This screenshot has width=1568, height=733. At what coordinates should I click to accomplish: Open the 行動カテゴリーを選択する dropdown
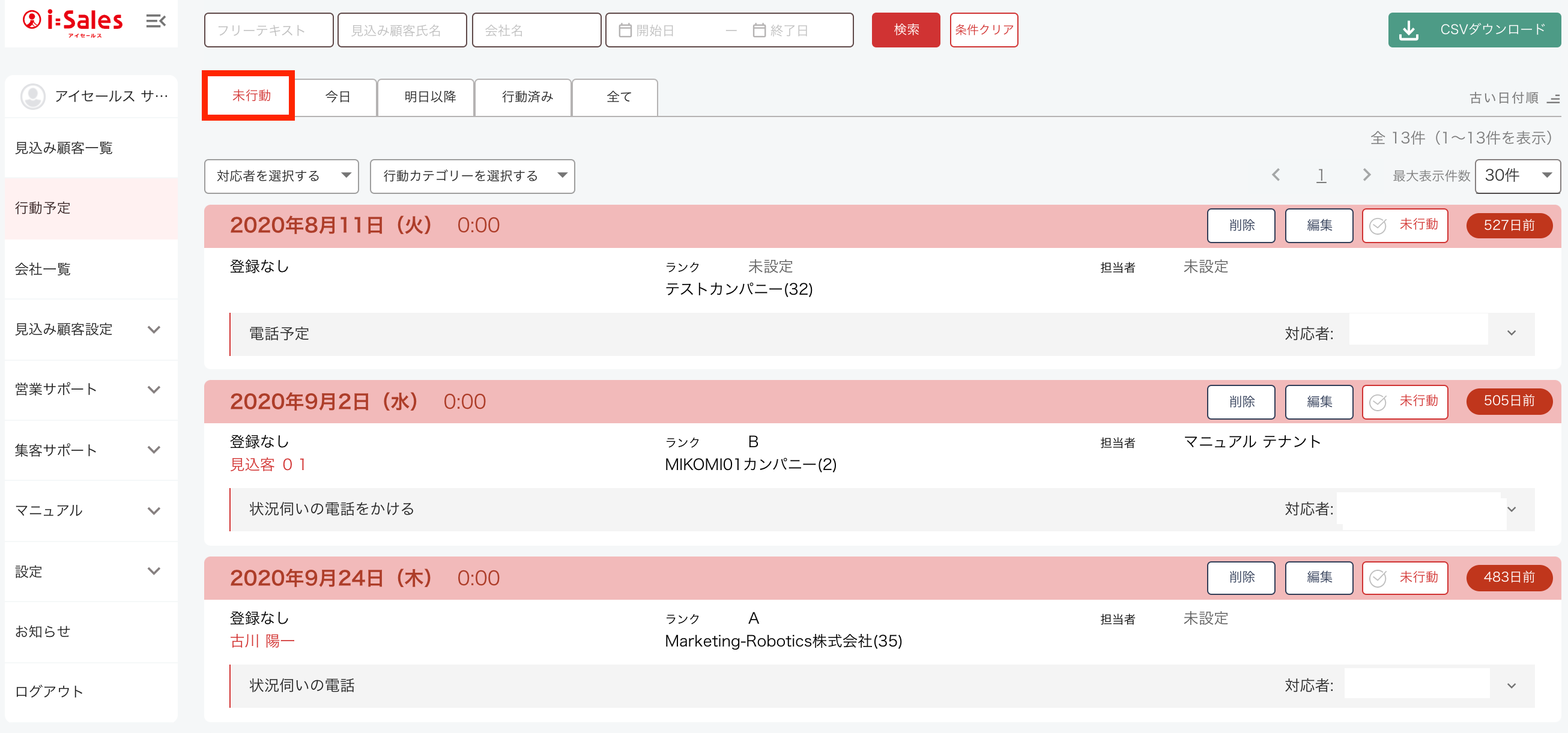pyautogui.click(x=473, y=176)
